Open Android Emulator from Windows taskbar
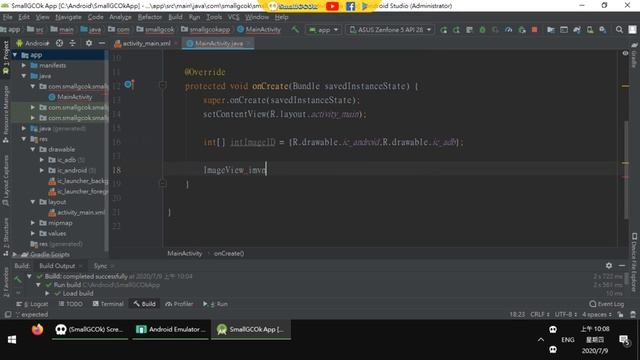 pyautogui.click(x=171, y=329)
